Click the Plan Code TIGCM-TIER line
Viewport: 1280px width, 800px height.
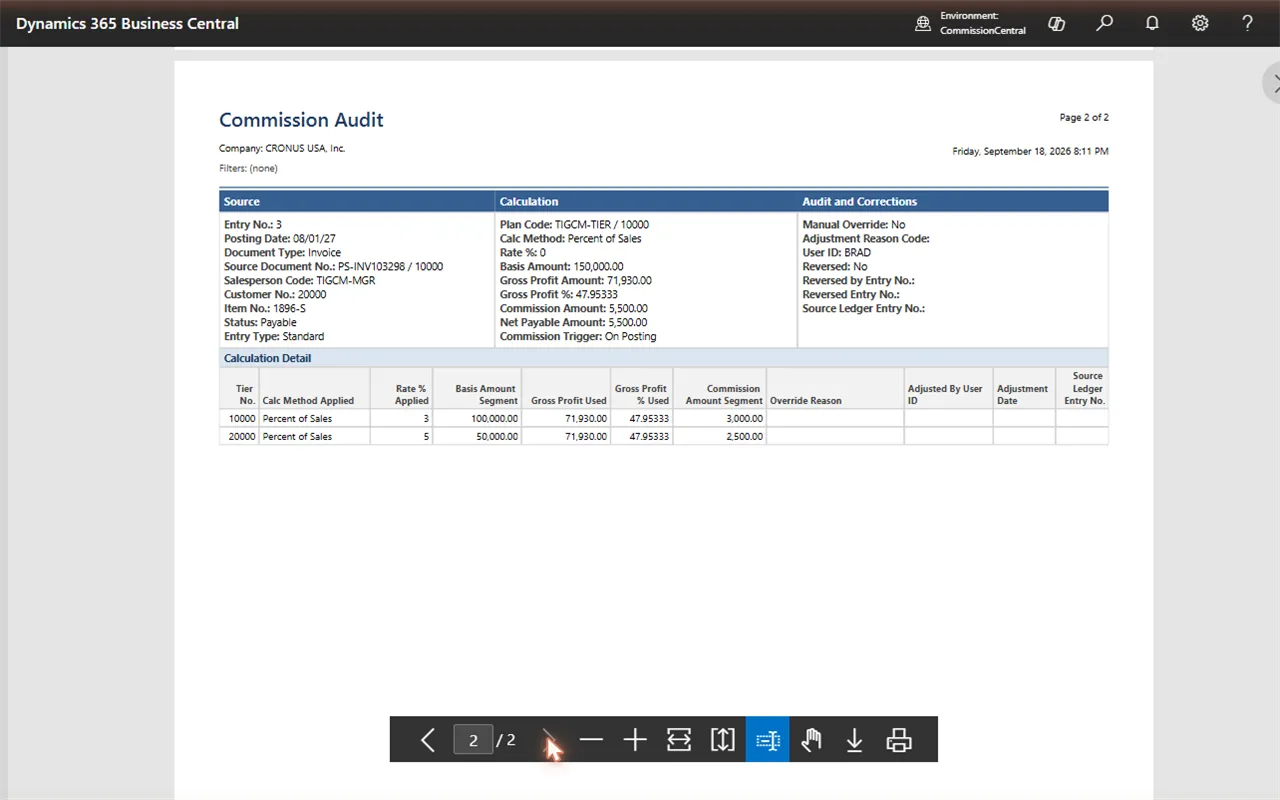574,225
